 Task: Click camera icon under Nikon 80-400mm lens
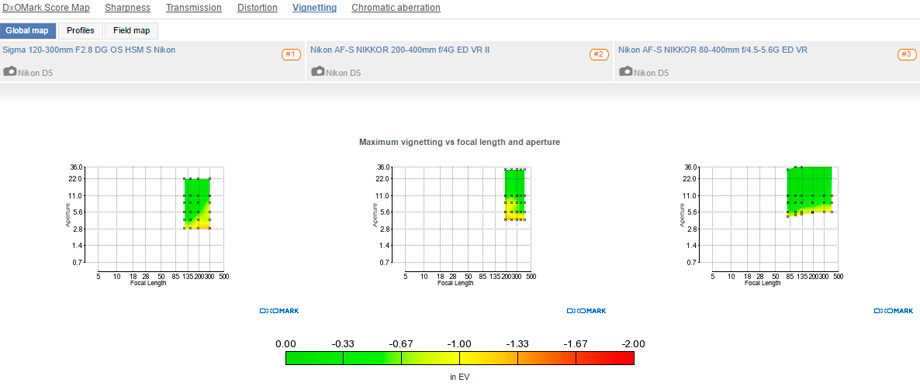click(625, 72)
